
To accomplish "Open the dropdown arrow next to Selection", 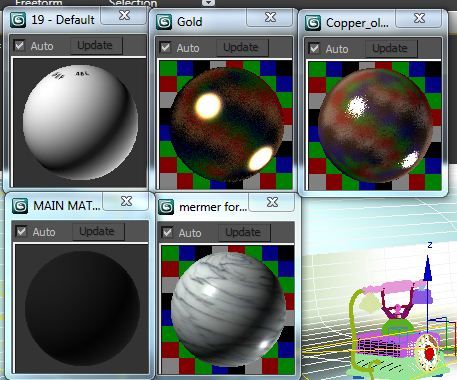I will pyautogui.click(x=209, y=3).
